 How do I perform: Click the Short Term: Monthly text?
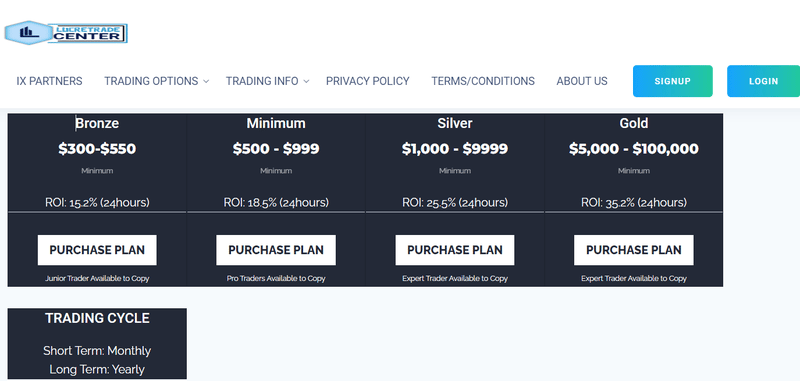point(97,351)
